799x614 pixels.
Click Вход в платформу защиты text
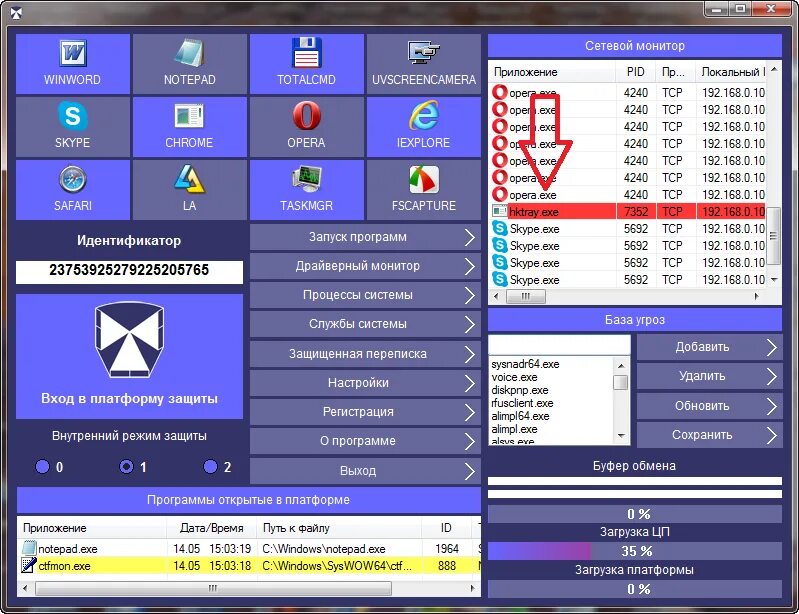click(x=129, y=398)
